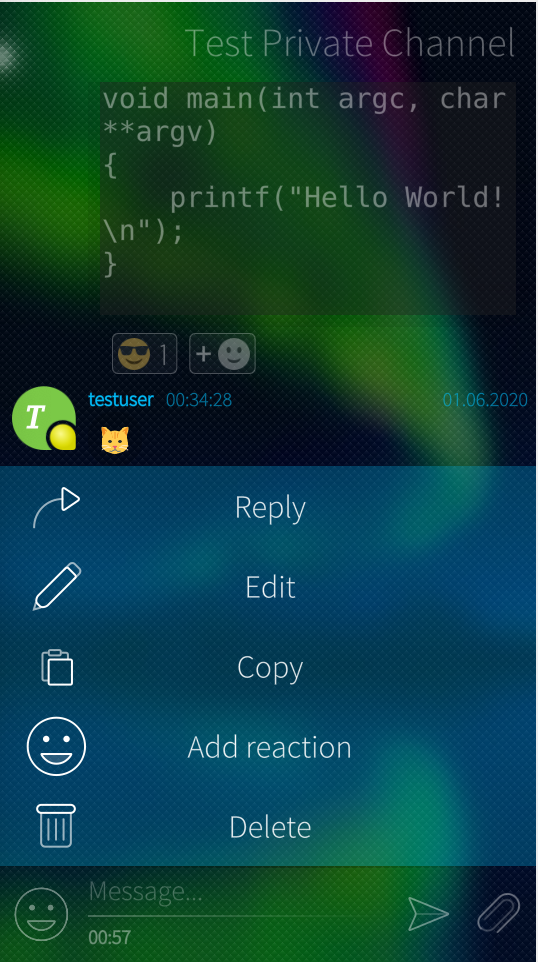Click the plus smiley add-reaction button

222,353
